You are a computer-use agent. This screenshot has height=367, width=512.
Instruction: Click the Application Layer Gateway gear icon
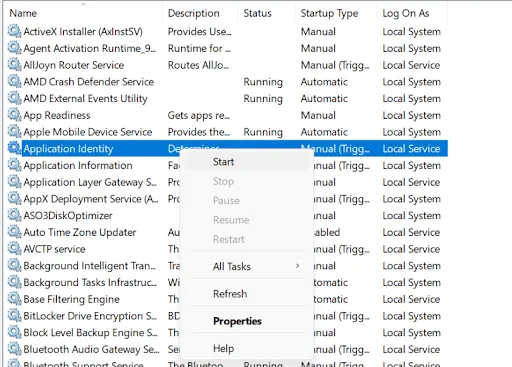click(14, 181)
